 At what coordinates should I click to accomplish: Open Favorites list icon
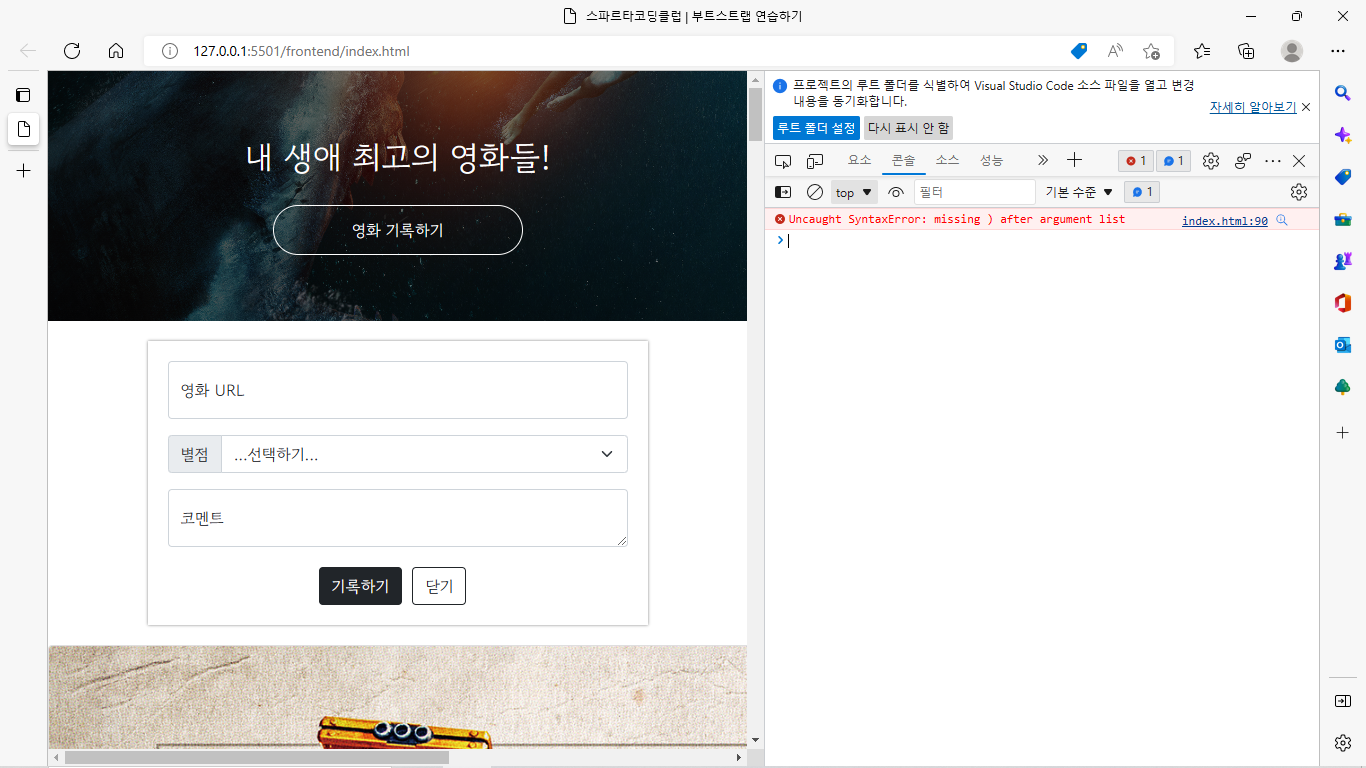[x=1202, y=51]
